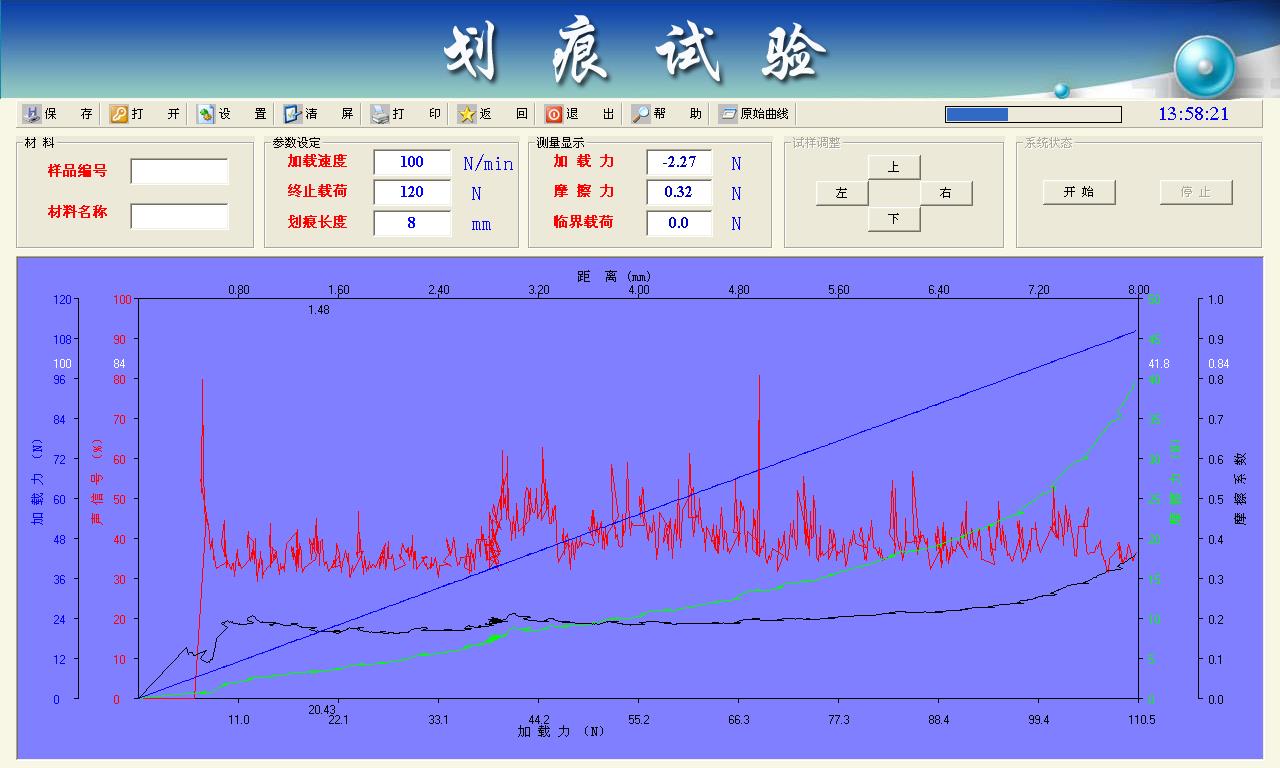The height and width of the screenshot is (768, 1280).
Task: Click the blue progress bar in toolbar
Action: [1032, 114]
